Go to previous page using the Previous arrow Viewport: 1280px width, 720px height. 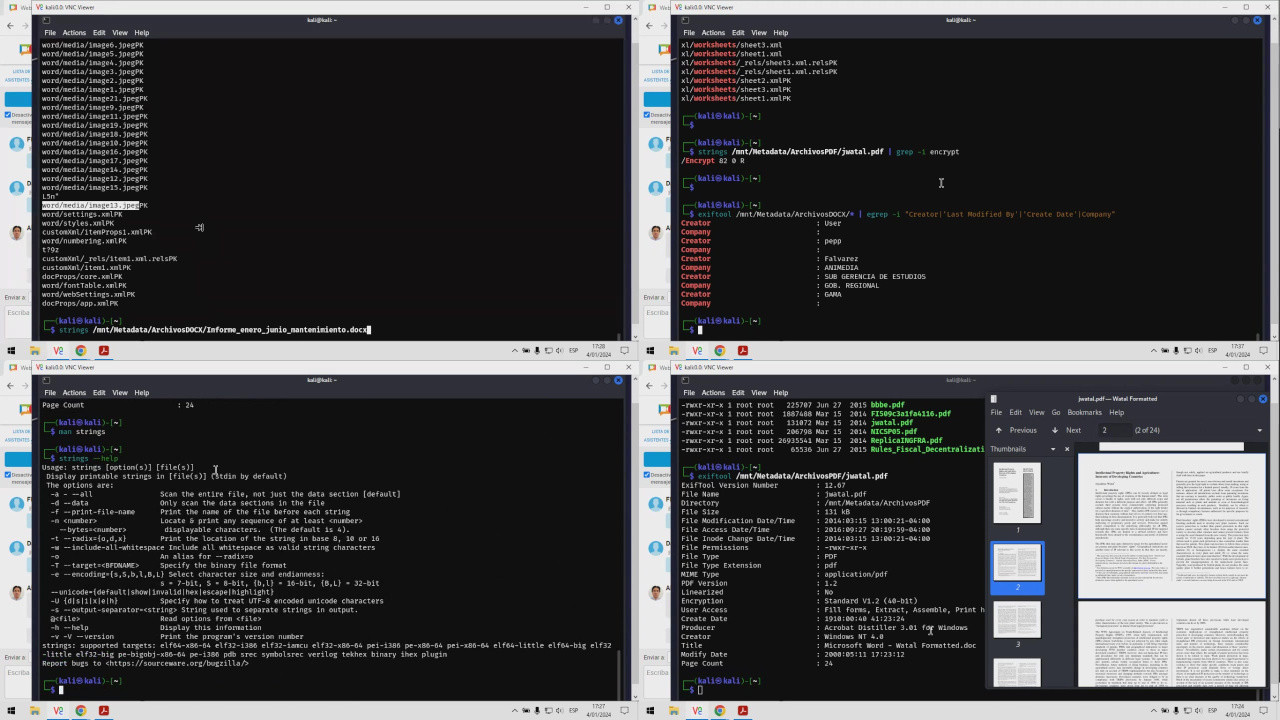point(1016,430)
